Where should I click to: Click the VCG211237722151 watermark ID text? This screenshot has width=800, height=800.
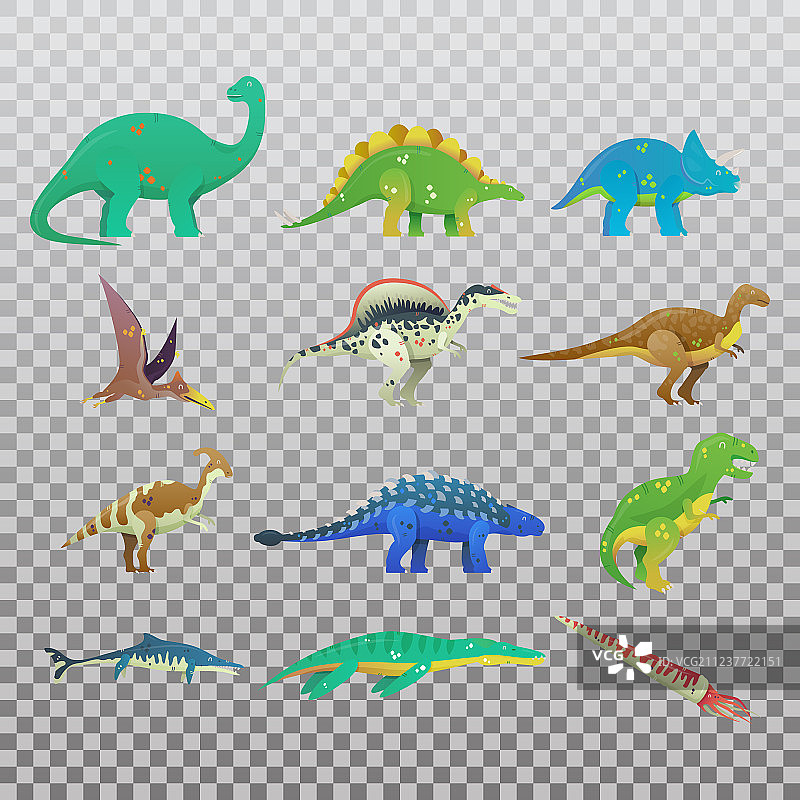tap(716, 661)
